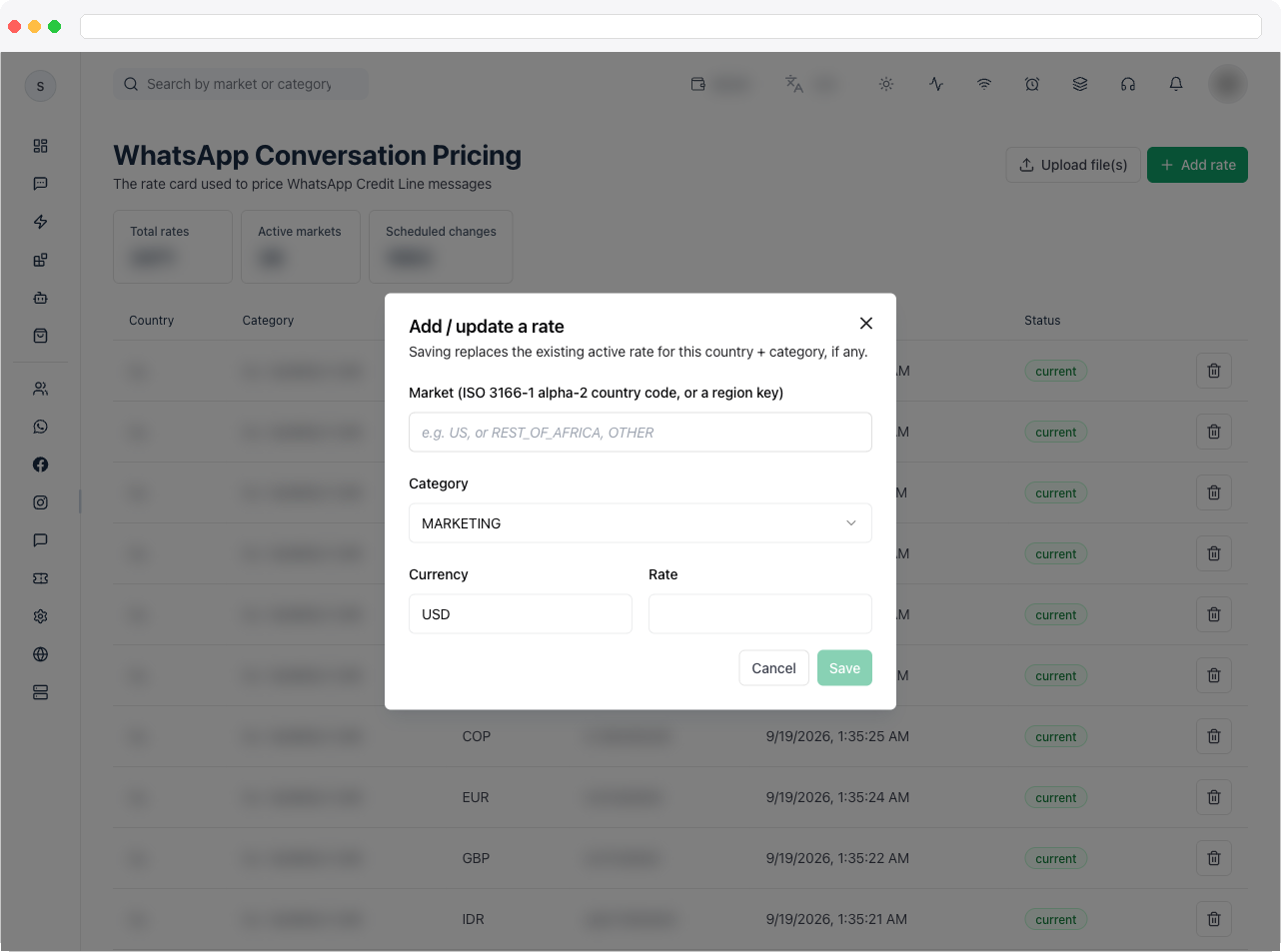Click the 9/19/2026, 1:35:25 AM timestamp
Viewport: 1281px width, 952px height.
click(x=837, y=736)
